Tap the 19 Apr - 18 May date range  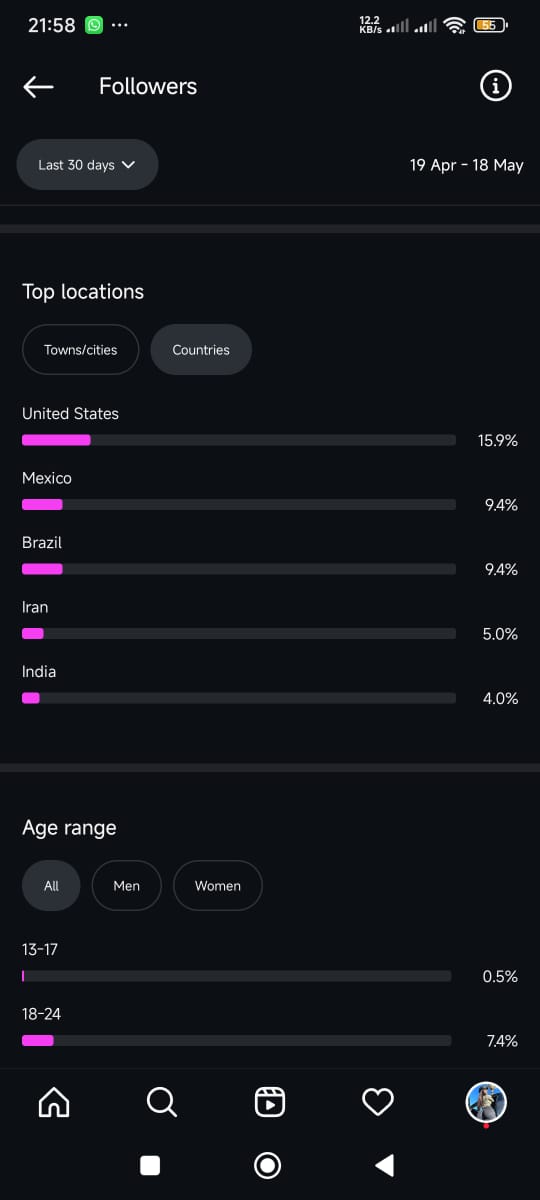466,165
